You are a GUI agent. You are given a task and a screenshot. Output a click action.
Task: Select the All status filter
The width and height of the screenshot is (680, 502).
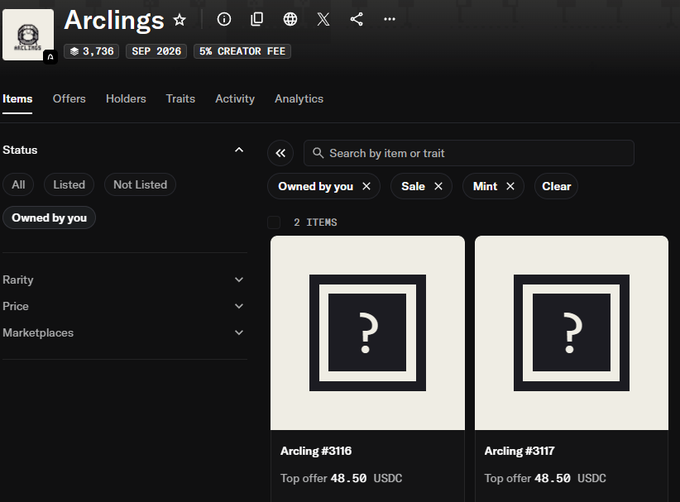pyautogui.click(x=18, y=185)
